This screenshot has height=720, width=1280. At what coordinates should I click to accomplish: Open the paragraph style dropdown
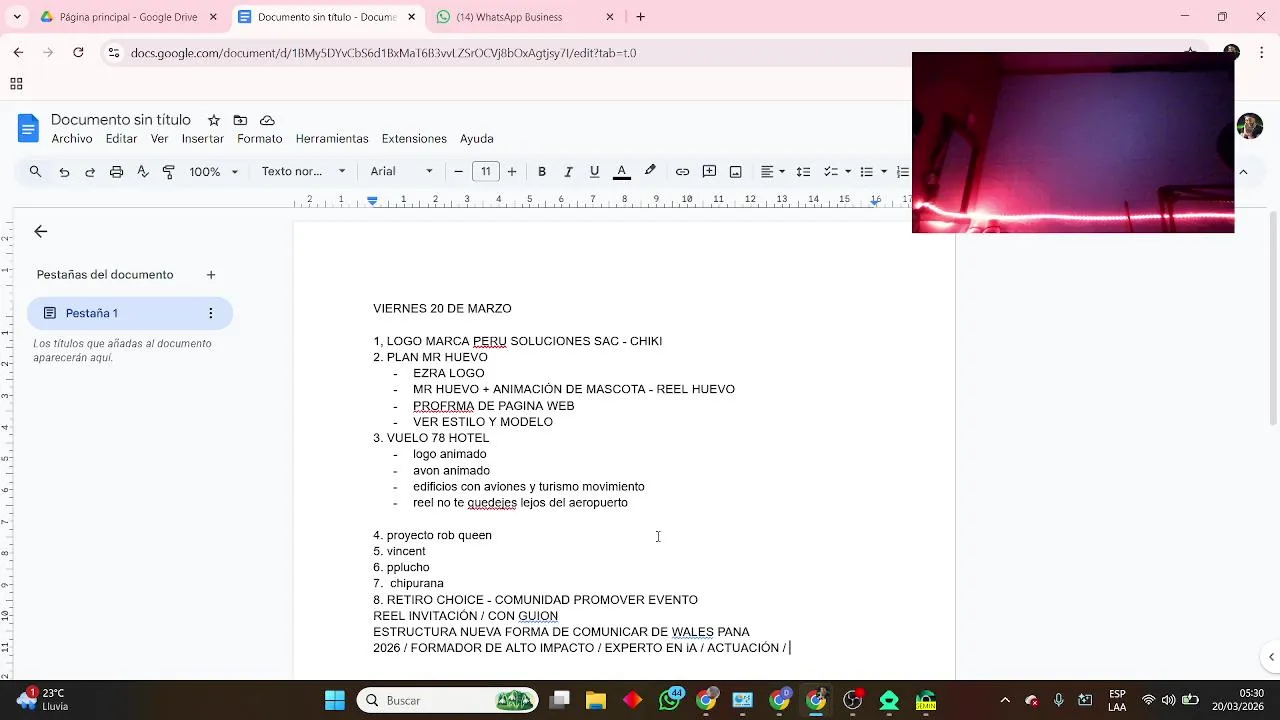pos(304,172)
